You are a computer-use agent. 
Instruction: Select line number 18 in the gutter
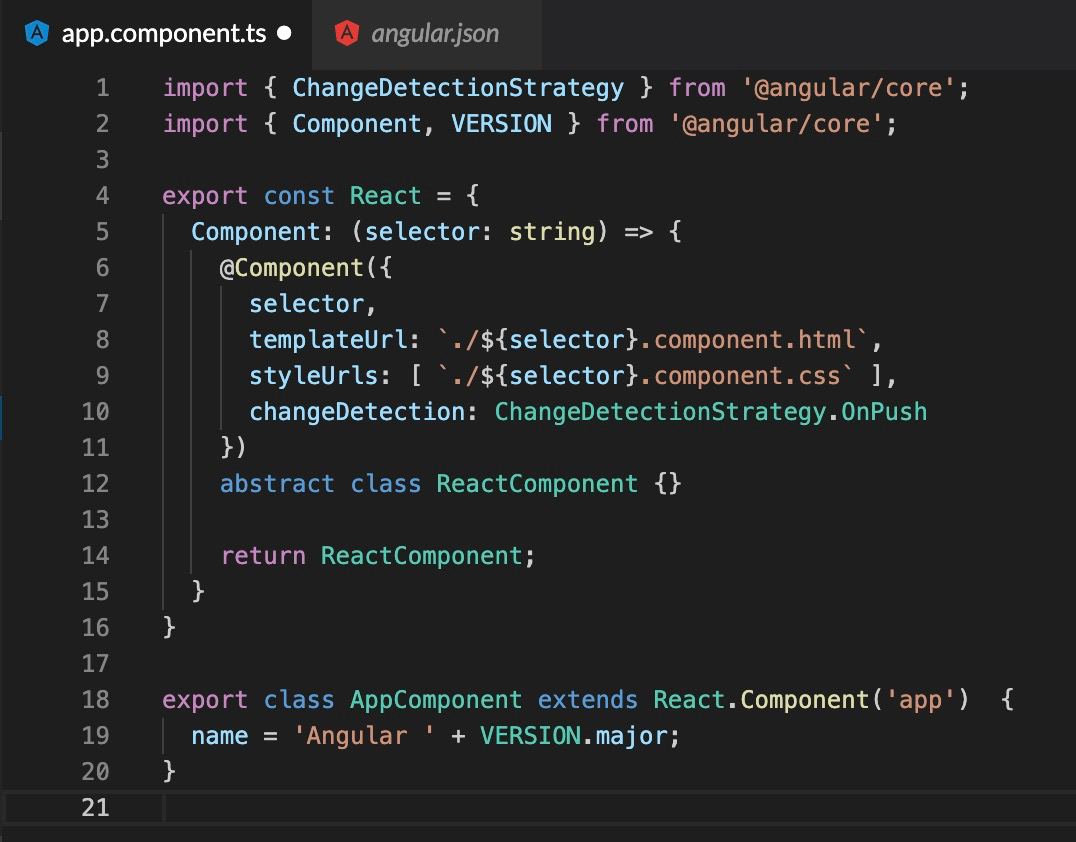[x=95, y=699]
